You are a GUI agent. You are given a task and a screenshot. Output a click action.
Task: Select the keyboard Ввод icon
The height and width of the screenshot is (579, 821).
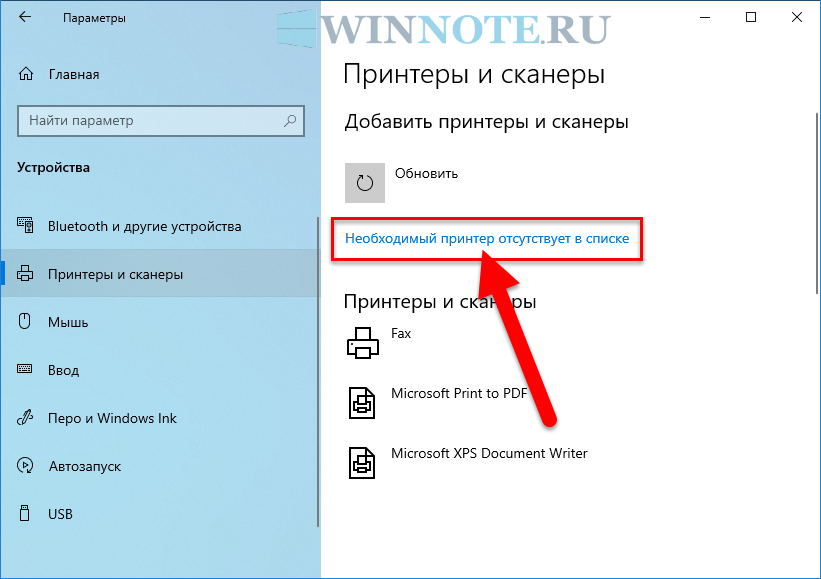point(25,369)
